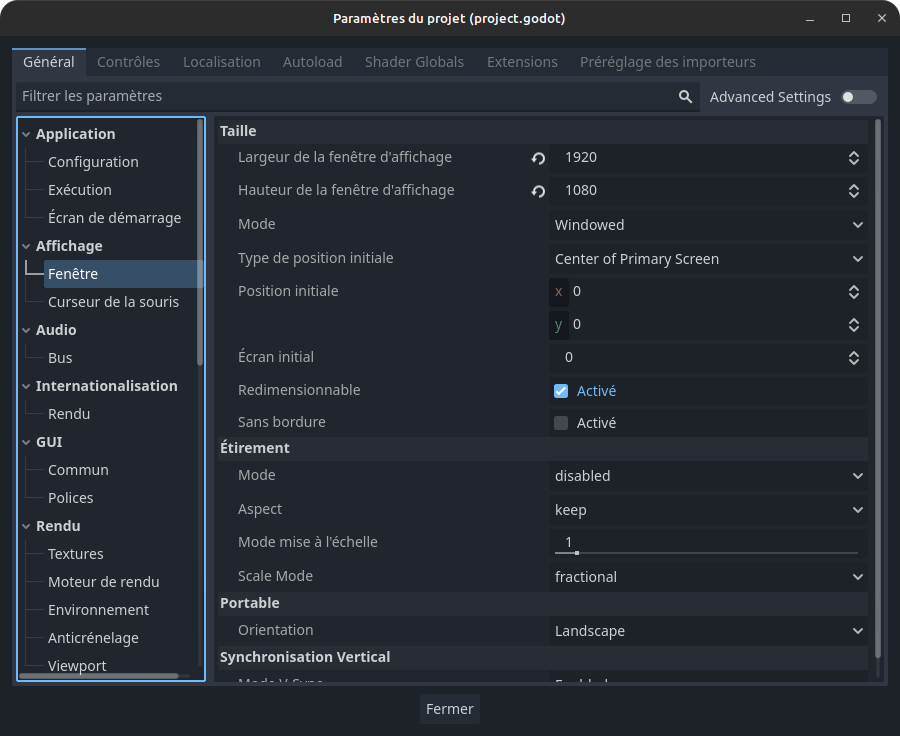The height and width of the screenshot is (736, 900).
Task: Click stepper arrows on Largeur field
Action: coord(853,158)
